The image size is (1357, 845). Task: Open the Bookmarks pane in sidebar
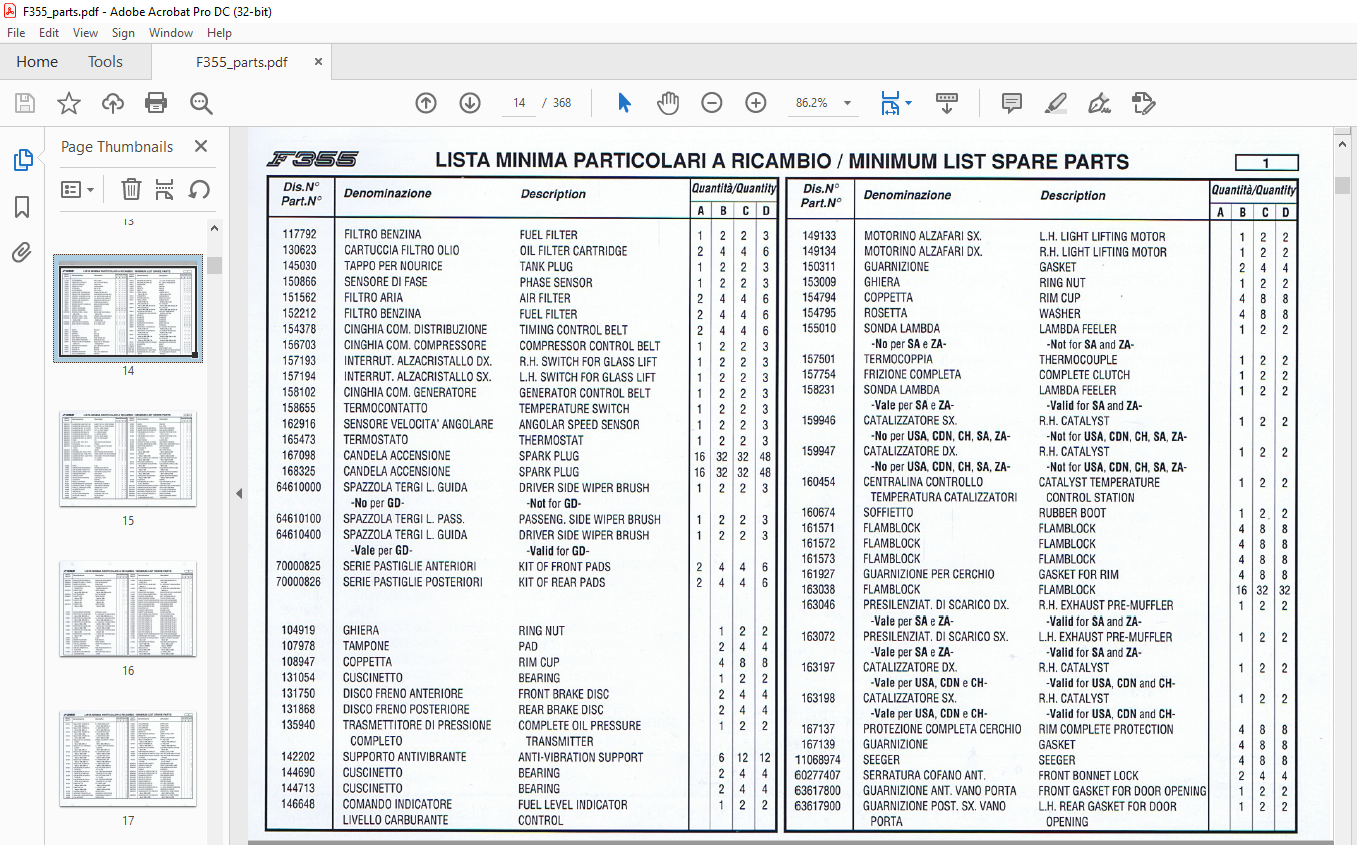coord(22,207)
